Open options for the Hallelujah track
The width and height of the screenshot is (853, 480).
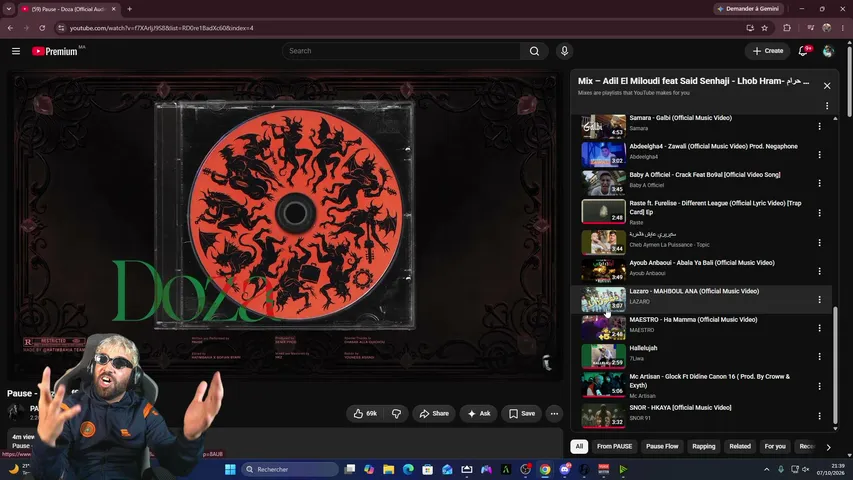(819, 356)
